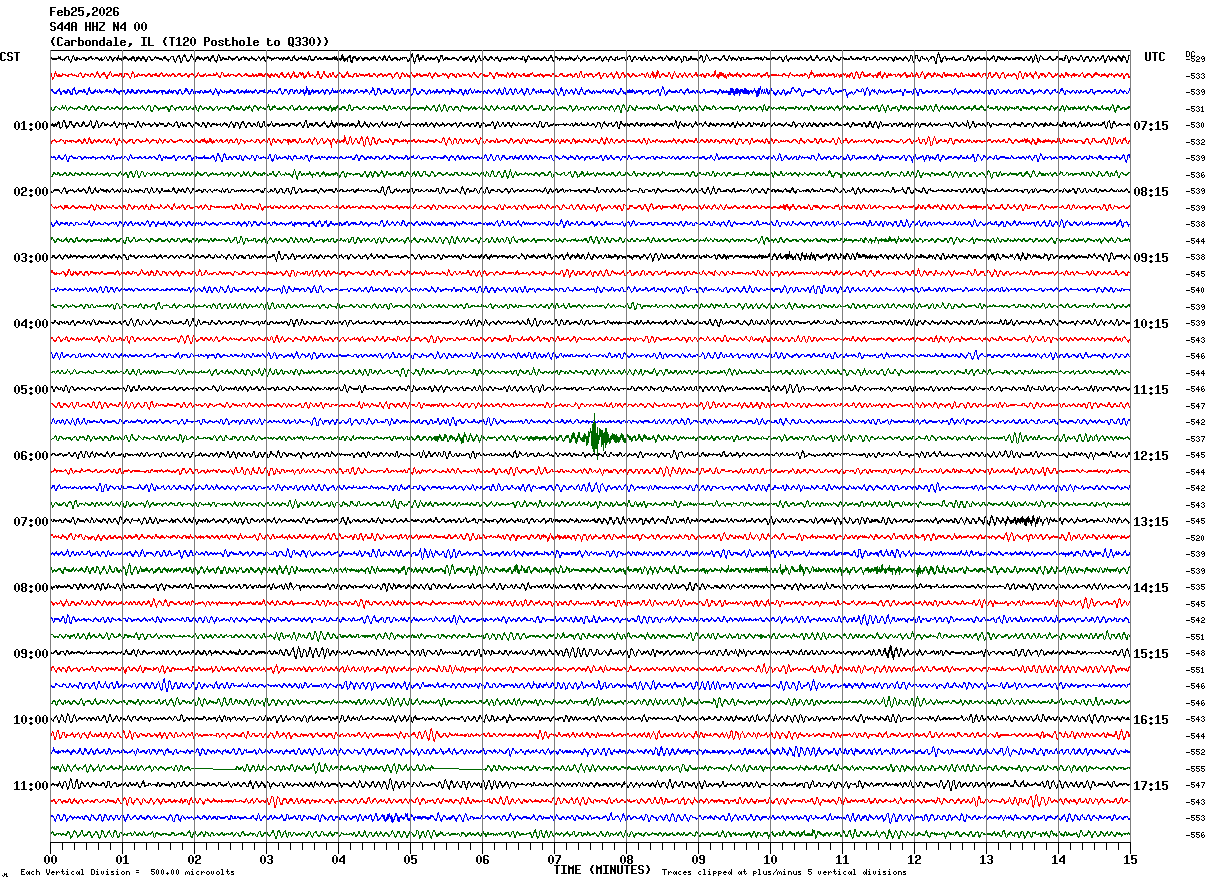Select the 02:00 CST time label
This screenshot has height=886, width=1210.
pyautogui.click(x=31, y=192)
